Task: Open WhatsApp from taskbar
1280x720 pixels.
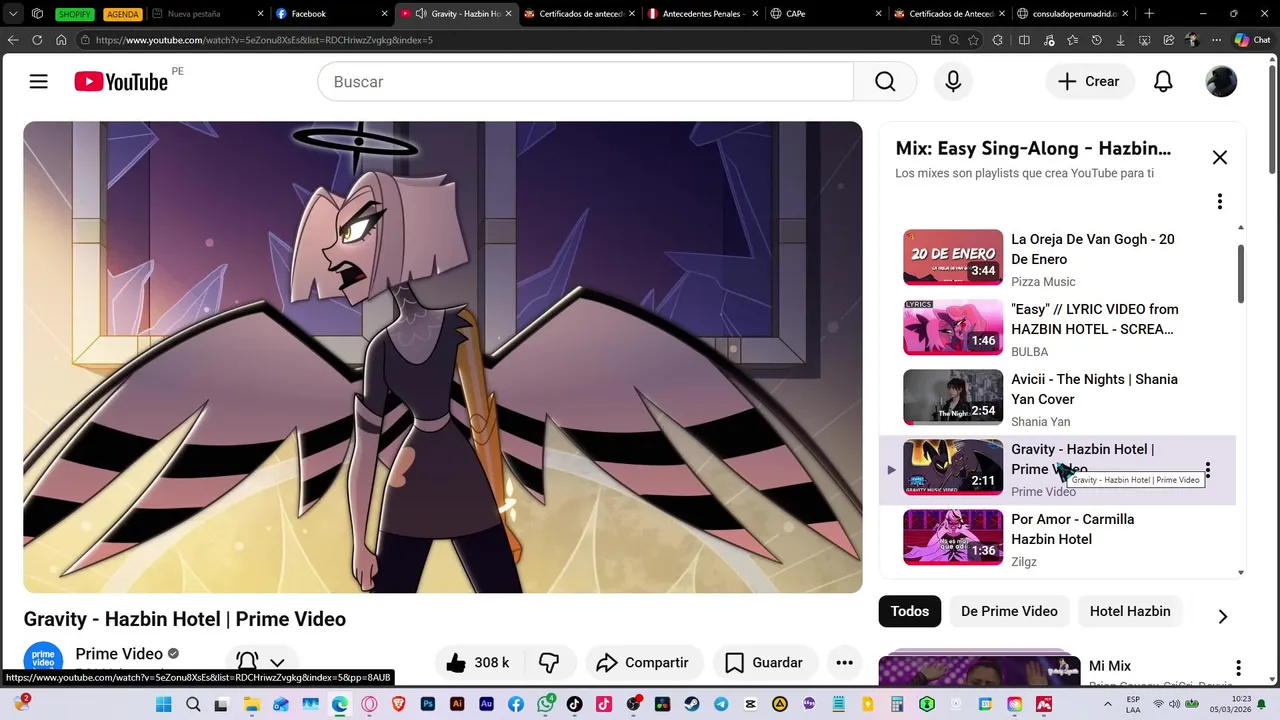Action: (545, 704)
